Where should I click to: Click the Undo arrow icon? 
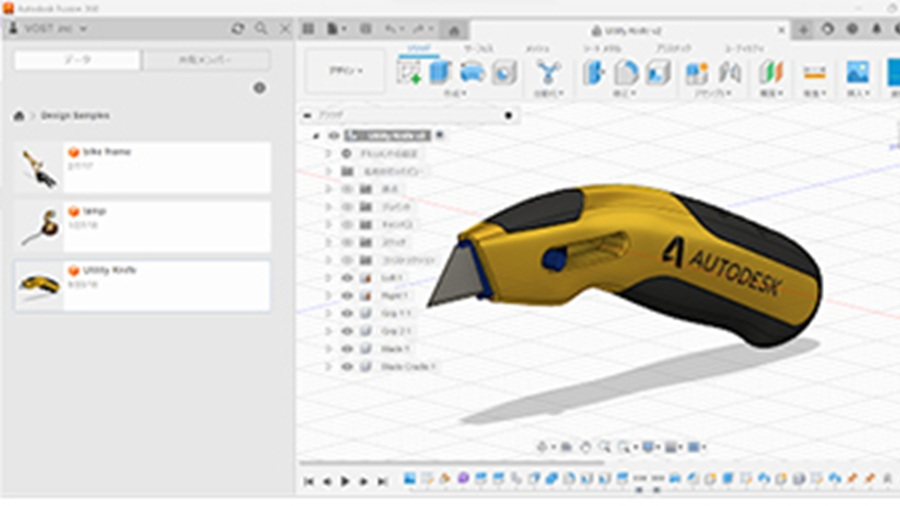391,29
